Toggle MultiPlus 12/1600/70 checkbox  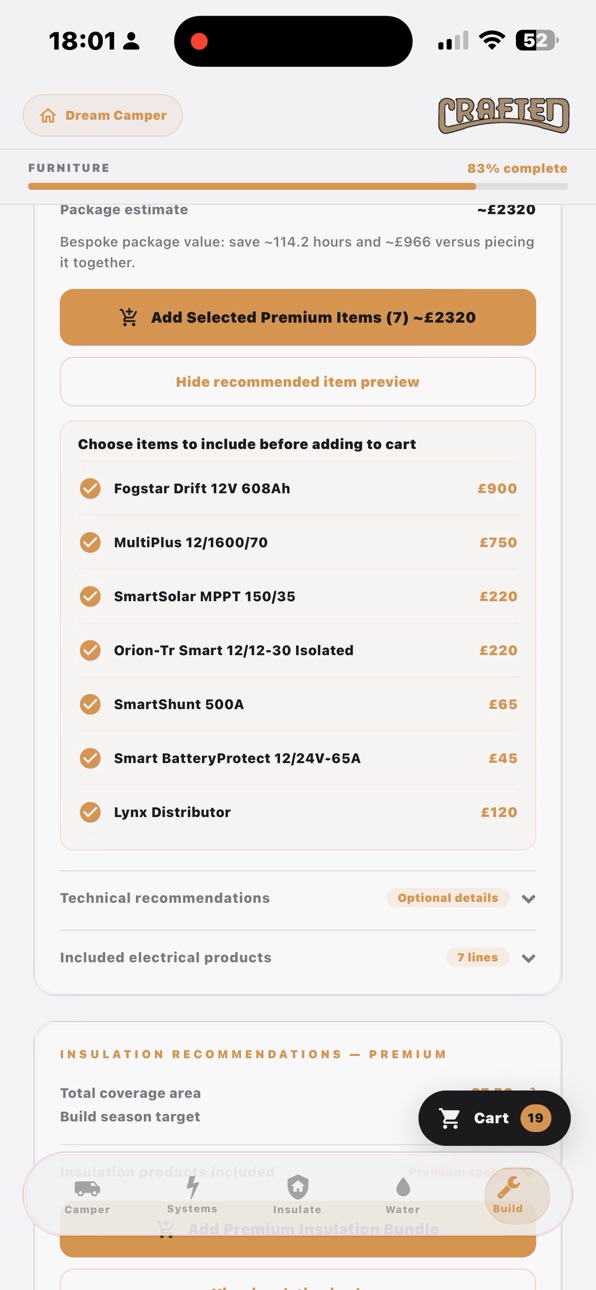[90, 543]
